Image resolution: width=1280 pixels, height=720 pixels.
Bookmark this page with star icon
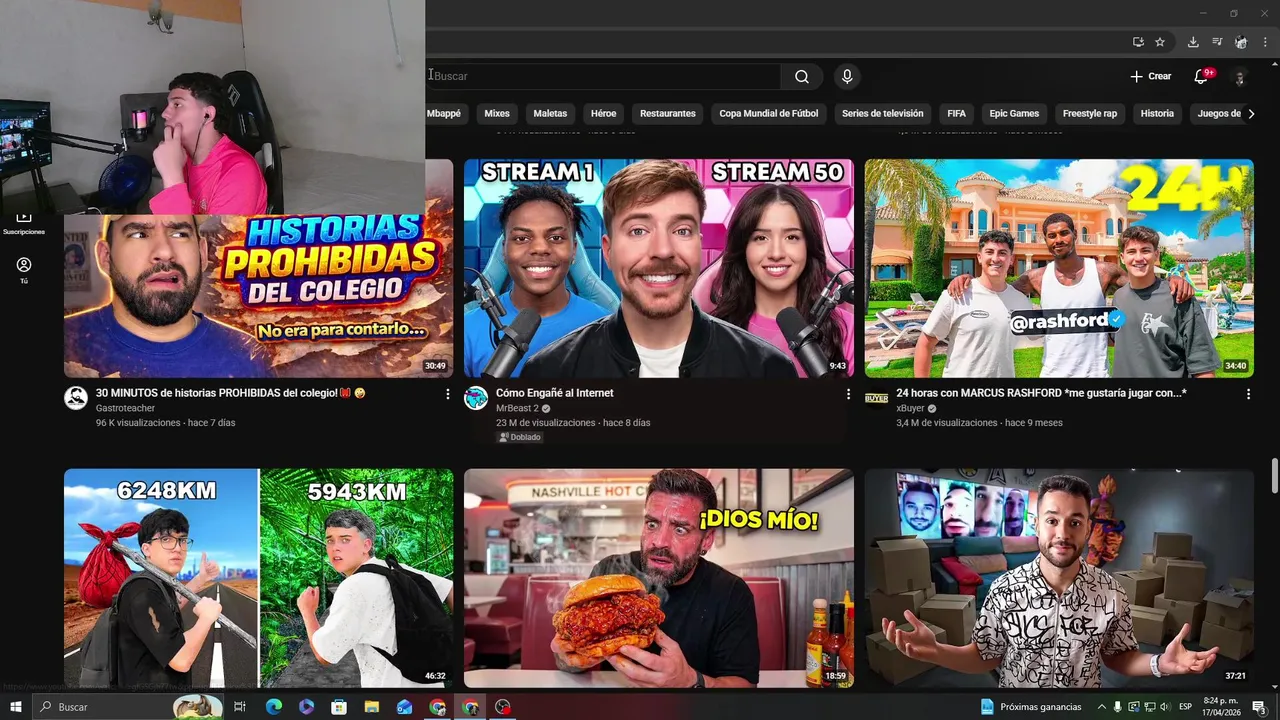1160,42
